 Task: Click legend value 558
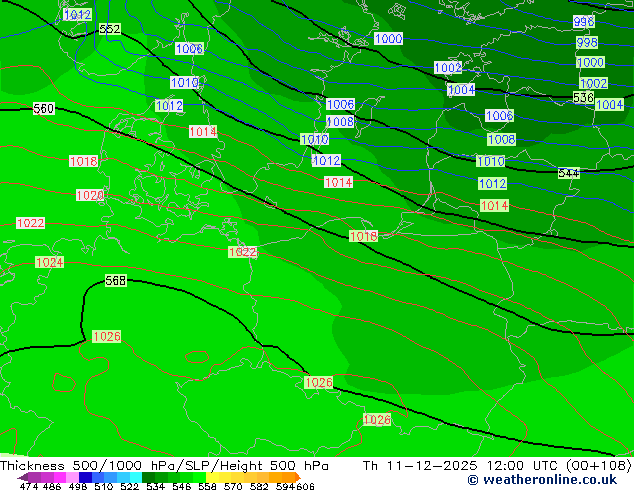click(207, 486)
